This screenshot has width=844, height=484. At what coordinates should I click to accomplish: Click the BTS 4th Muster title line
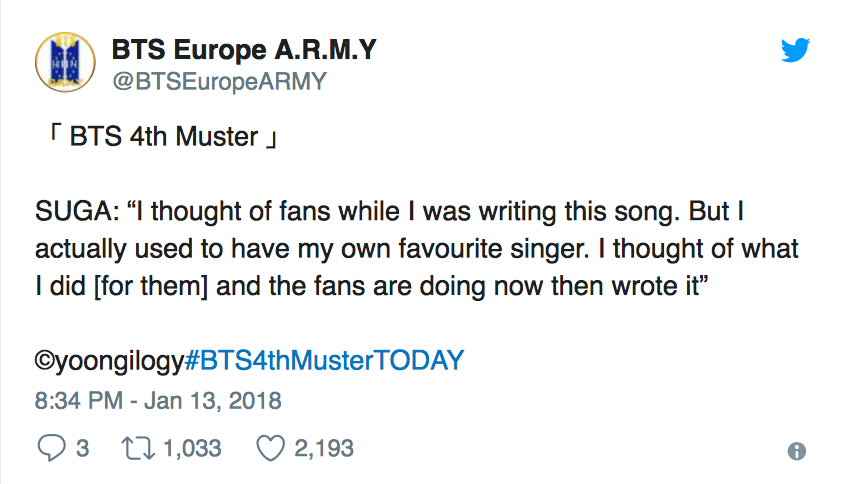164,137
